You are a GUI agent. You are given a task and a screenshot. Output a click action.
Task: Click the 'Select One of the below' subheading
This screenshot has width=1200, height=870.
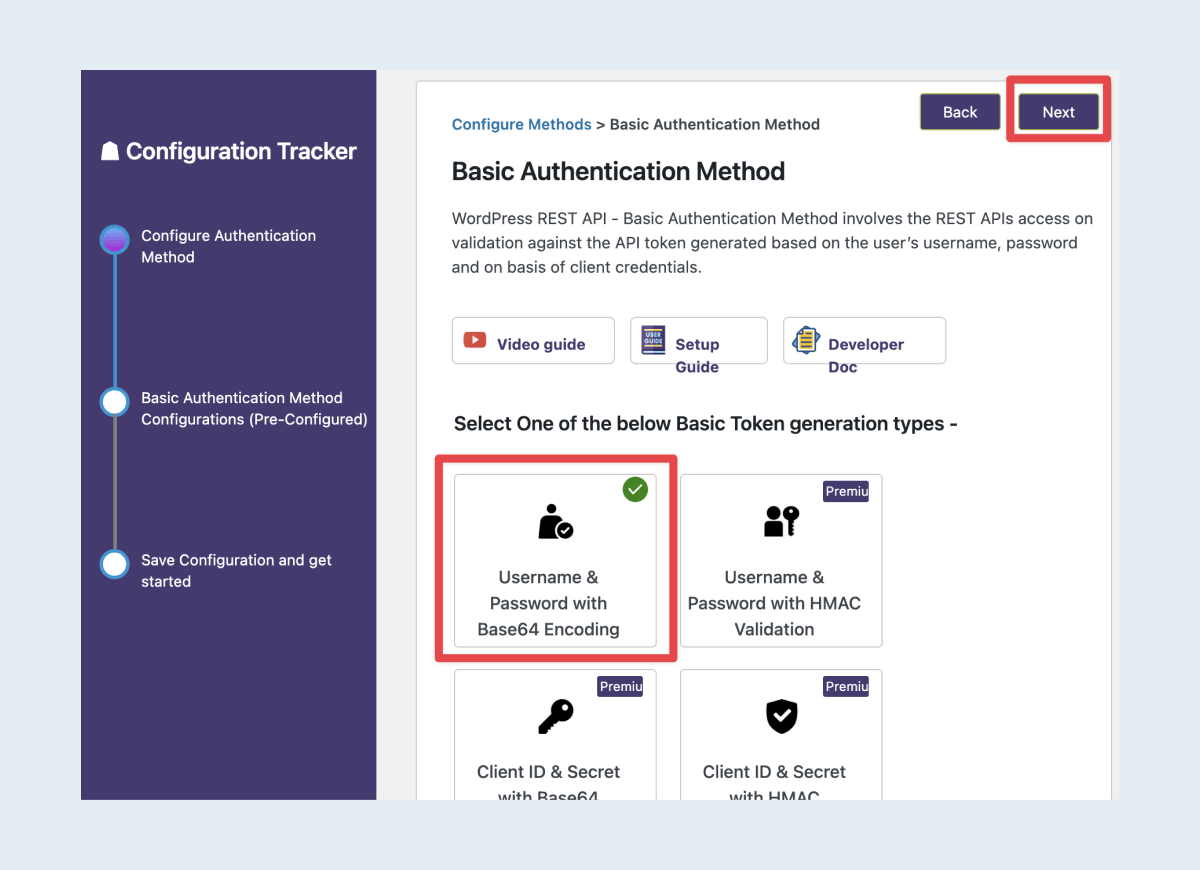[706, 424]
